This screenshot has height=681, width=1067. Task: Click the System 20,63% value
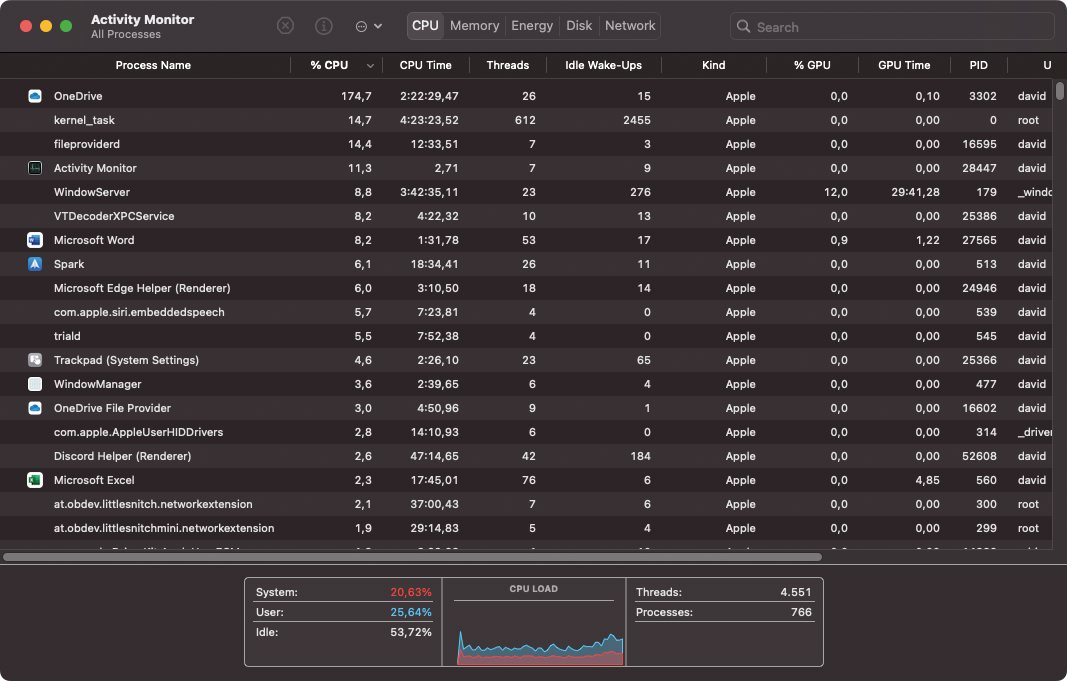click(x=411, y=592)
